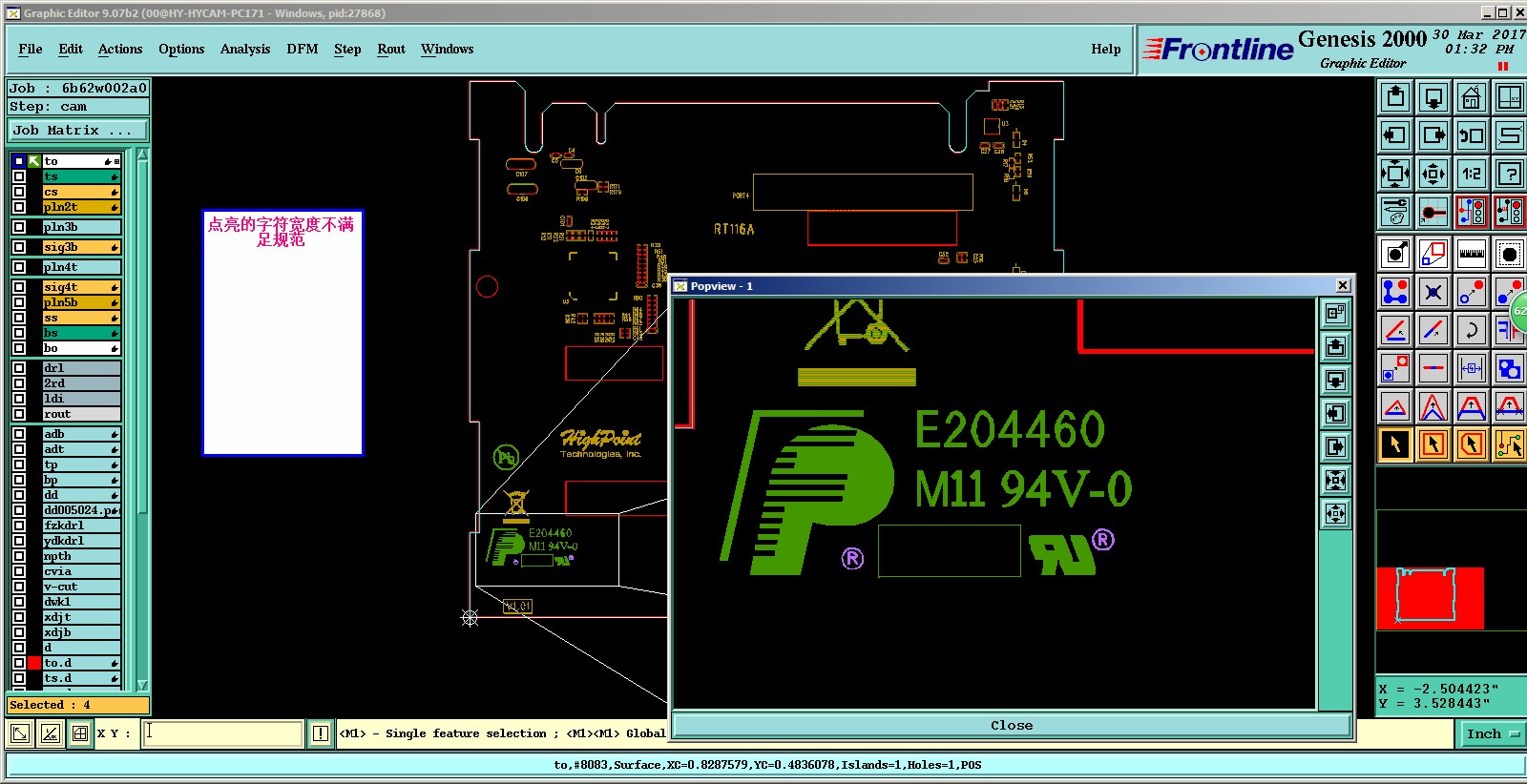The width and height of the screenshot is (1527, 784).
Task: Click the pan up icon in Popview
Action: click(1335, 347)
